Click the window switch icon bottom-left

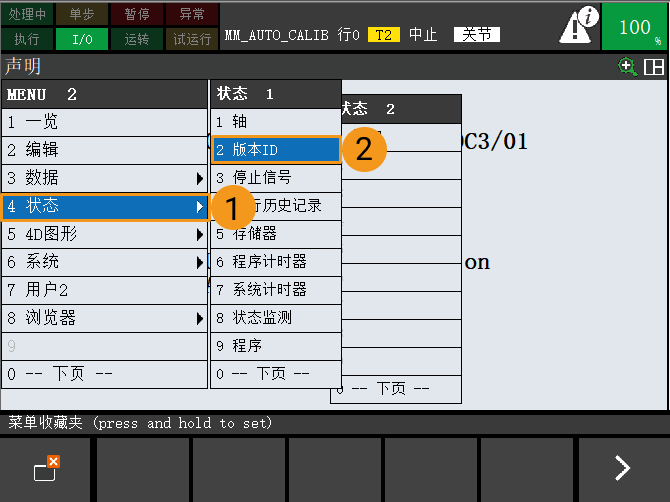(46, 468)
